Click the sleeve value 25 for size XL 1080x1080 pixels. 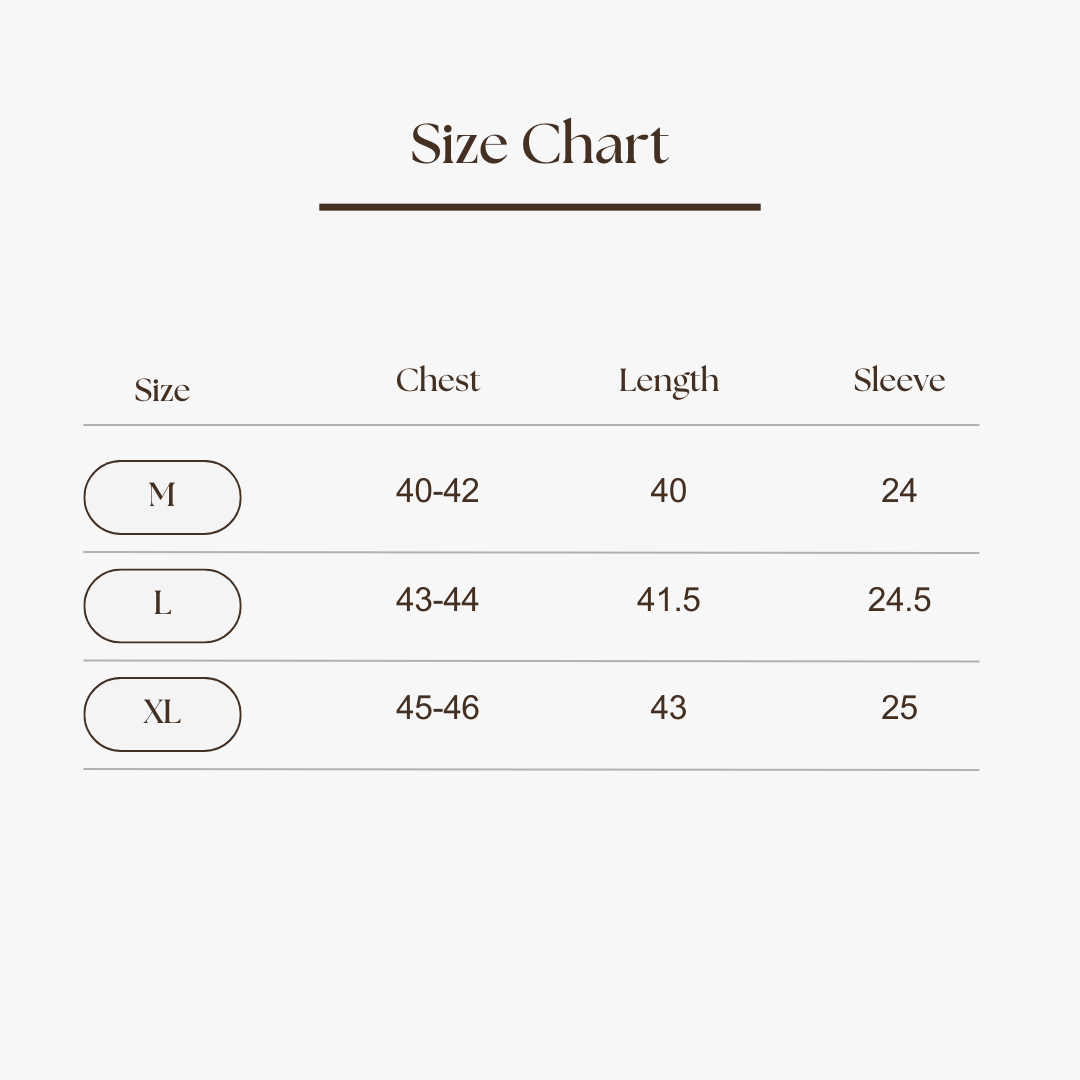[x=899, y=708]
